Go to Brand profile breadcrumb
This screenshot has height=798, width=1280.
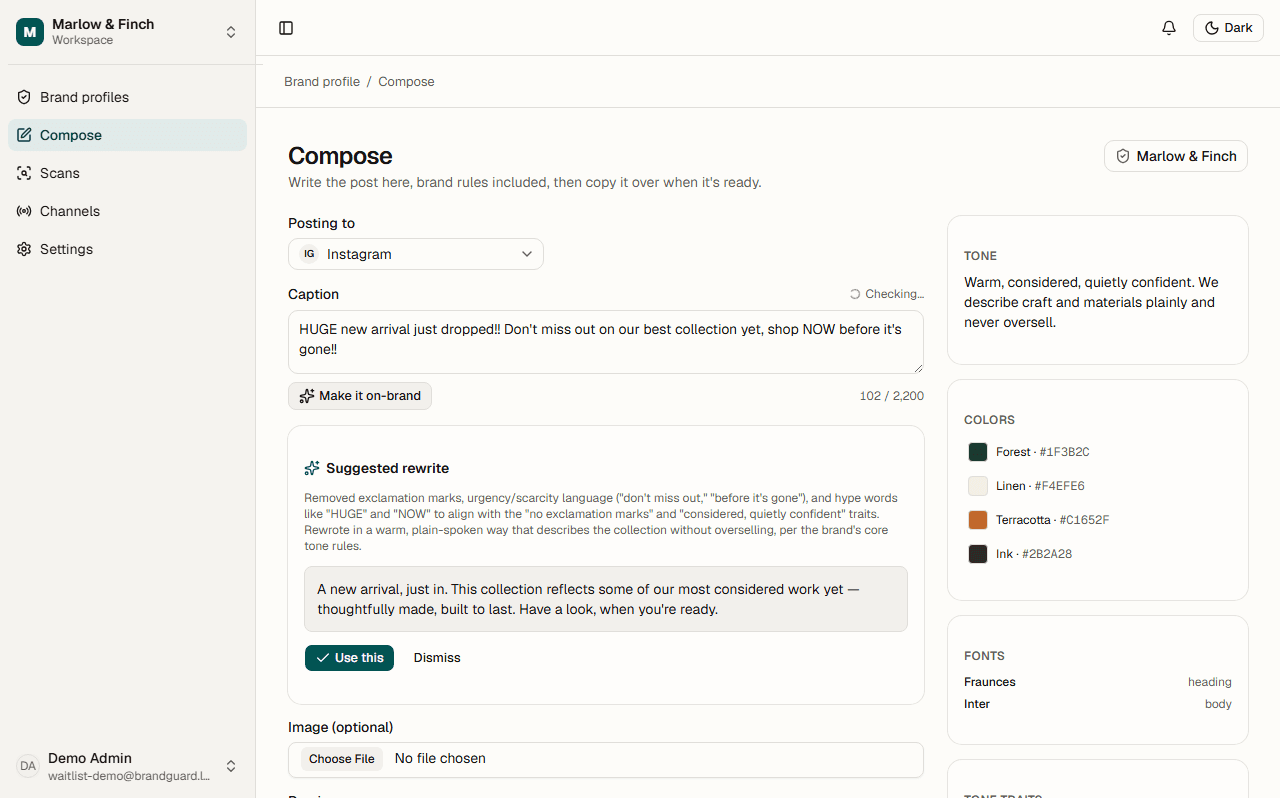point(322,82)
